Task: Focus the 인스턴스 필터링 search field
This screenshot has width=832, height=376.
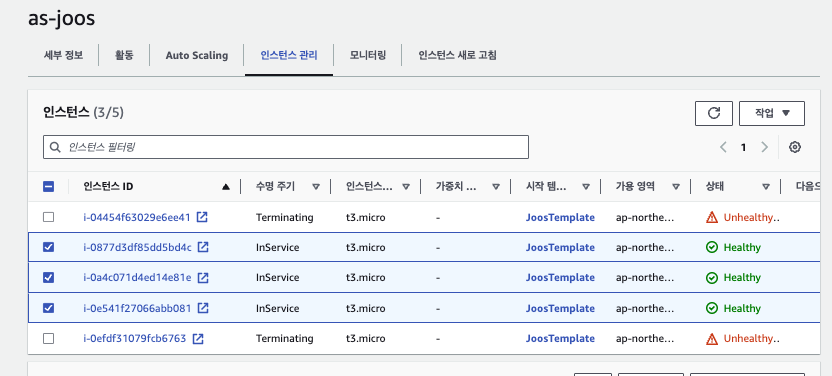Action: [285, 147]
